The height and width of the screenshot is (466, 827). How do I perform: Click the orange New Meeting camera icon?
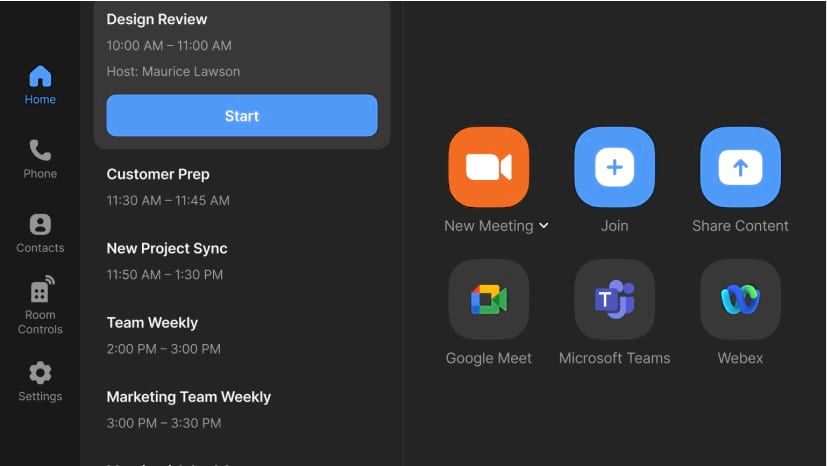pos(488,167)
